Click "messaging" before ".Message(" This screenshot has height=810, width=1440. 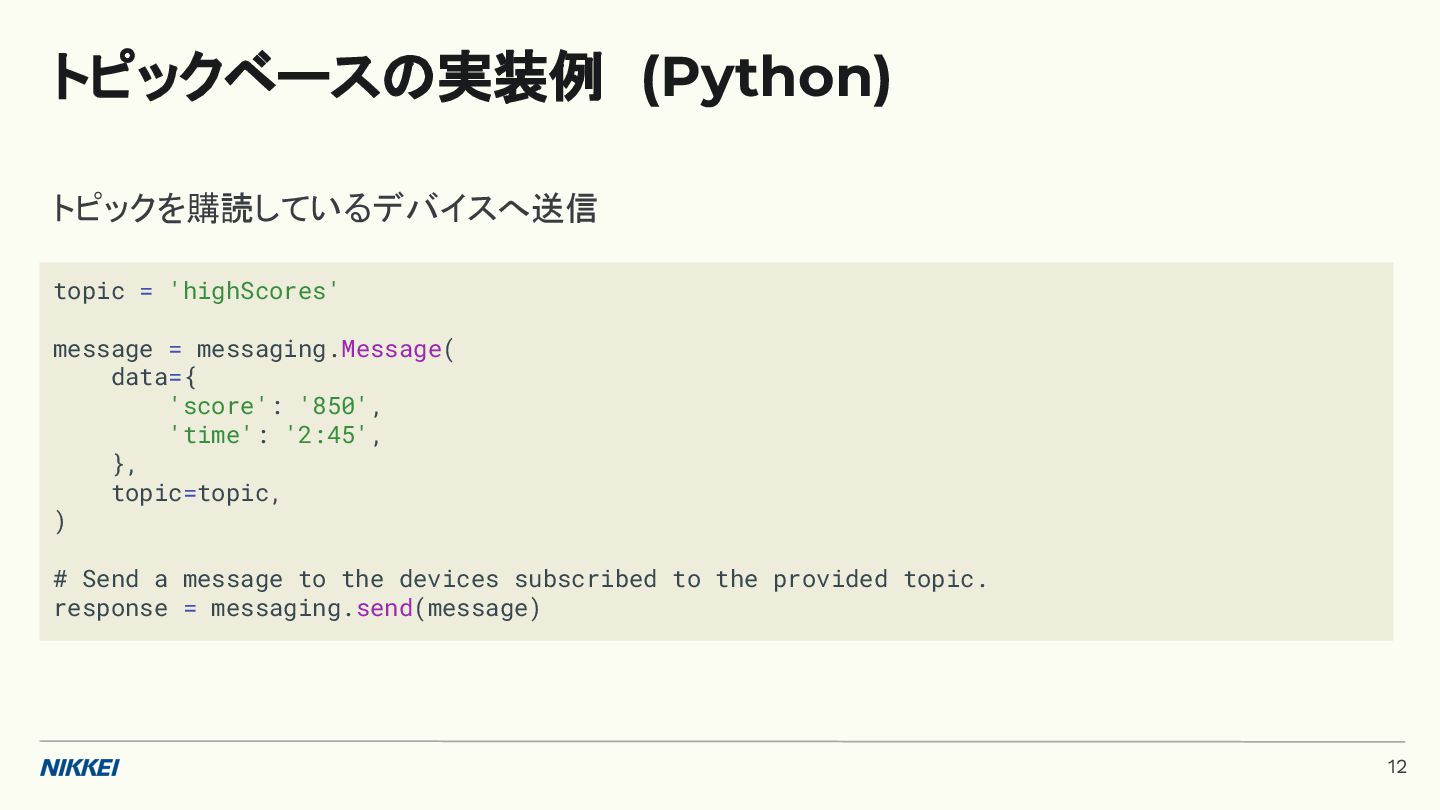[261, 349]
